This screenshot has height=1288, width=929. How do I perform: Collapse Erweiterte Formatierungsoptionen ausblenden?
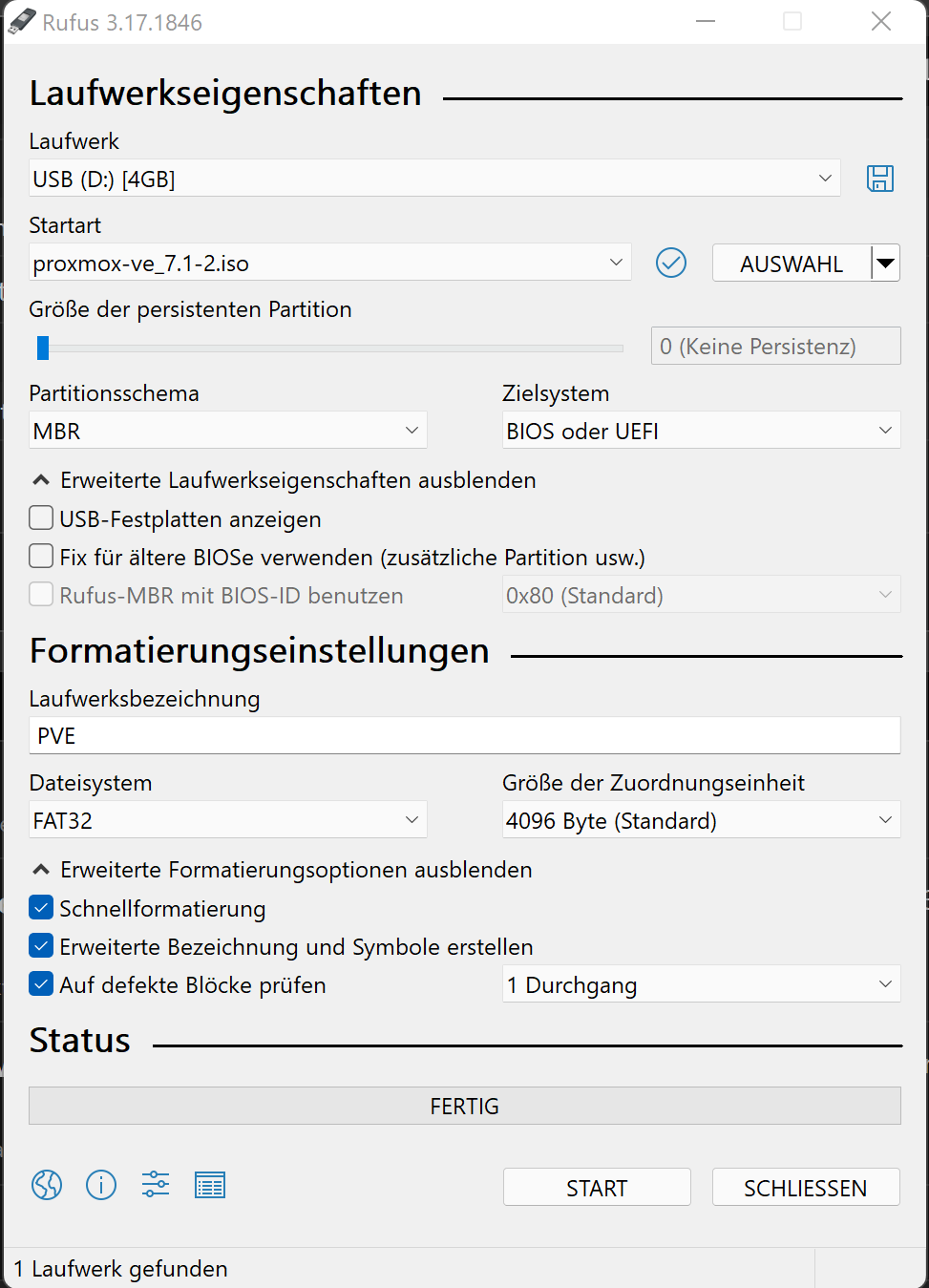[x=282, y=870]
